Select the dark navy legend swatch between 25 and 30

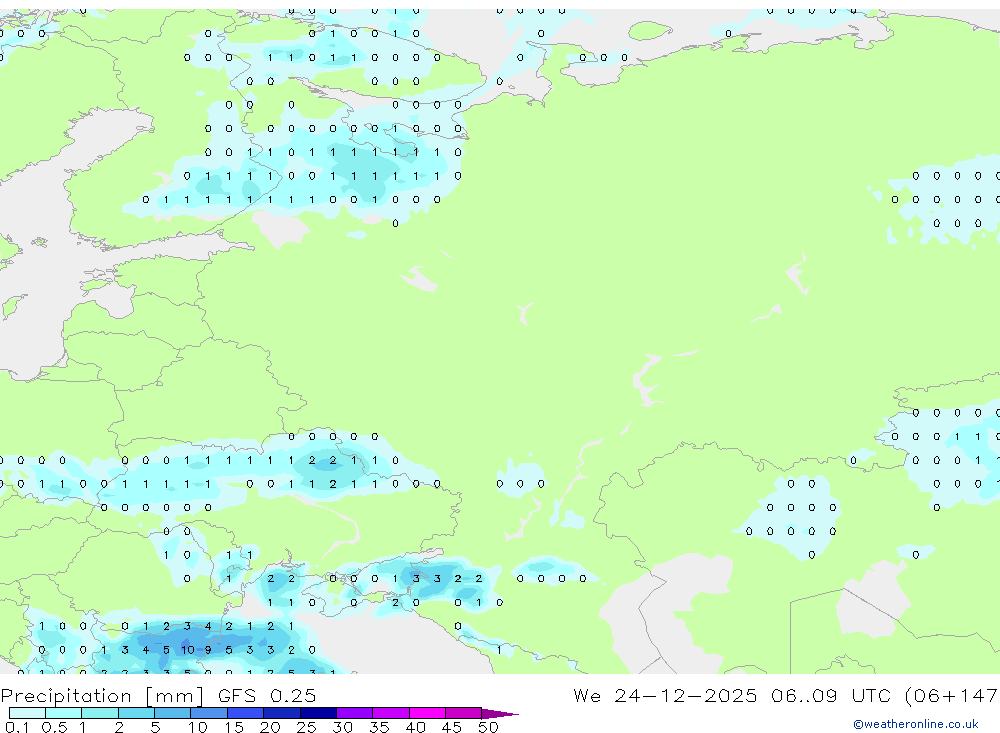click(318, 713)
